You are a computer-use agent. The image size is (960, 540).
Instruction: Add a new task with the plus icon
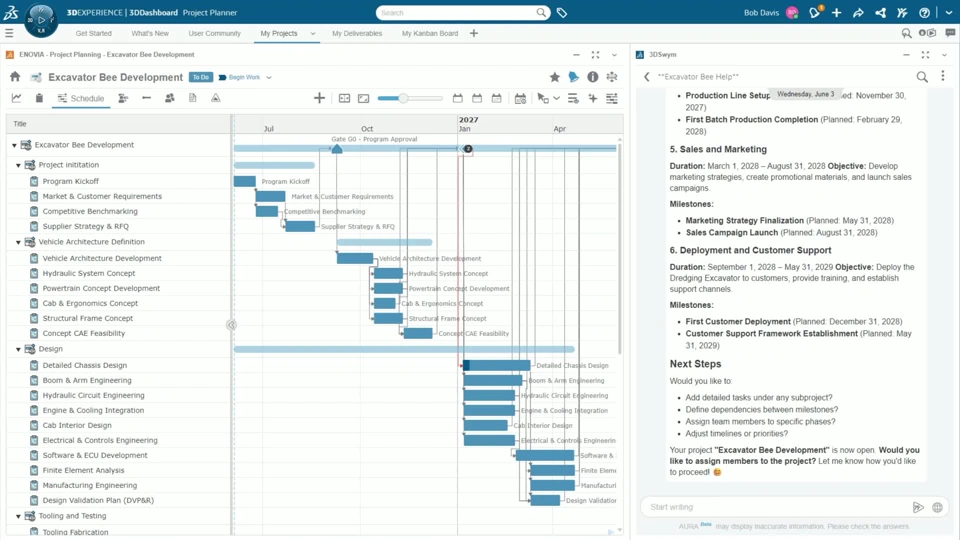pyautogui.click(x=319, y=98)
